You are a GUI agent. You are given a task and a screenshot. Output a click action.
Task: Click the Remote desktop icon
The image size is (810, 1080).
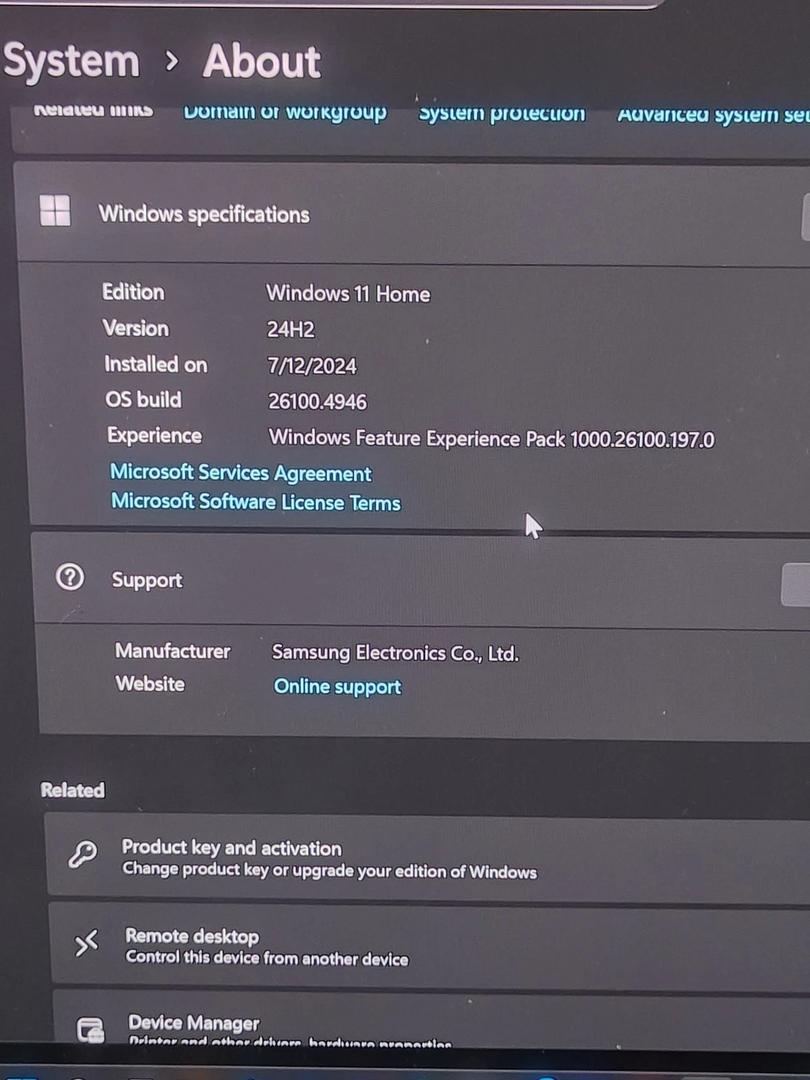point(87,943)
